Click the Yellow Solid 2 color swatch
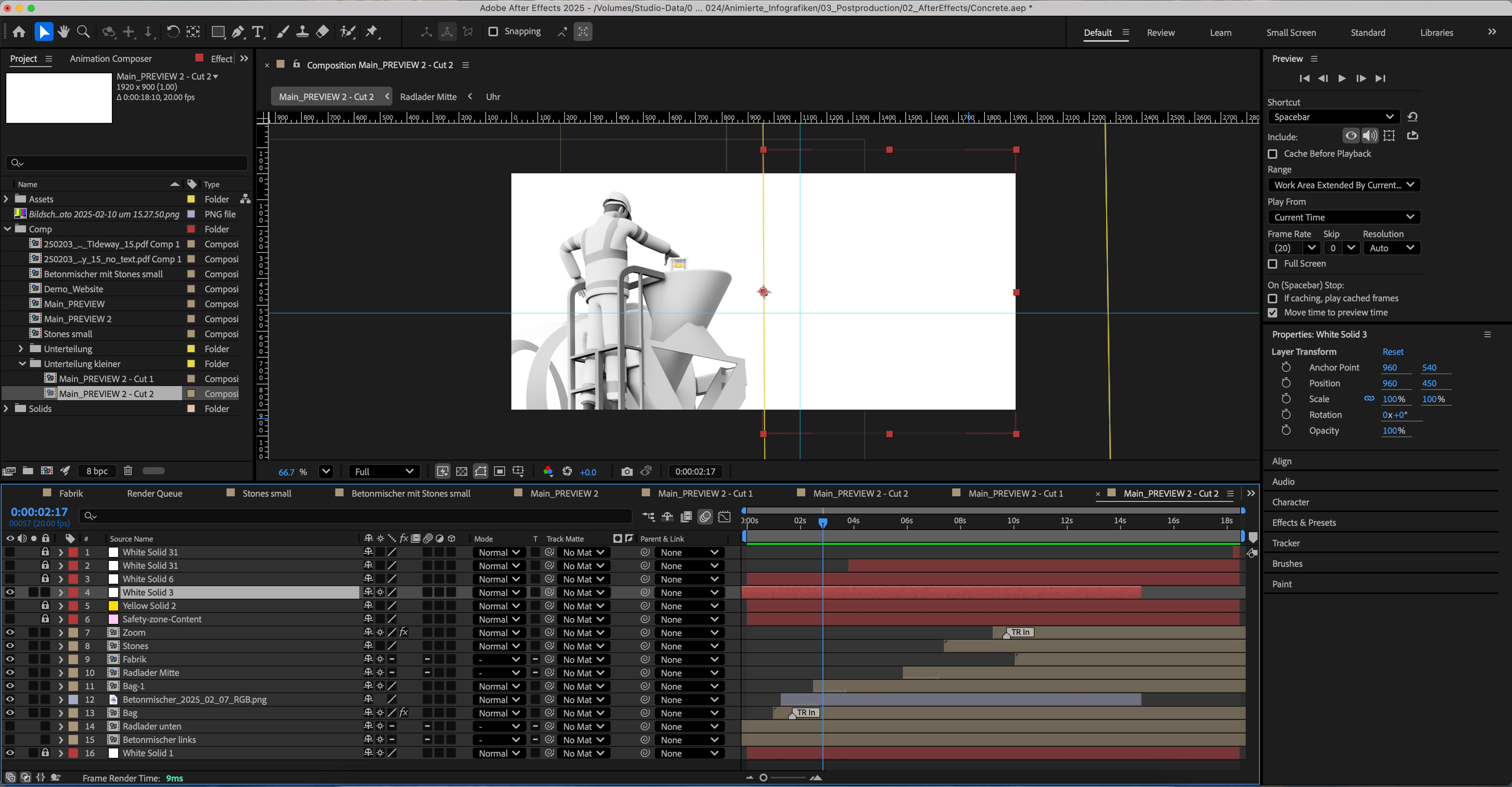 113,606
